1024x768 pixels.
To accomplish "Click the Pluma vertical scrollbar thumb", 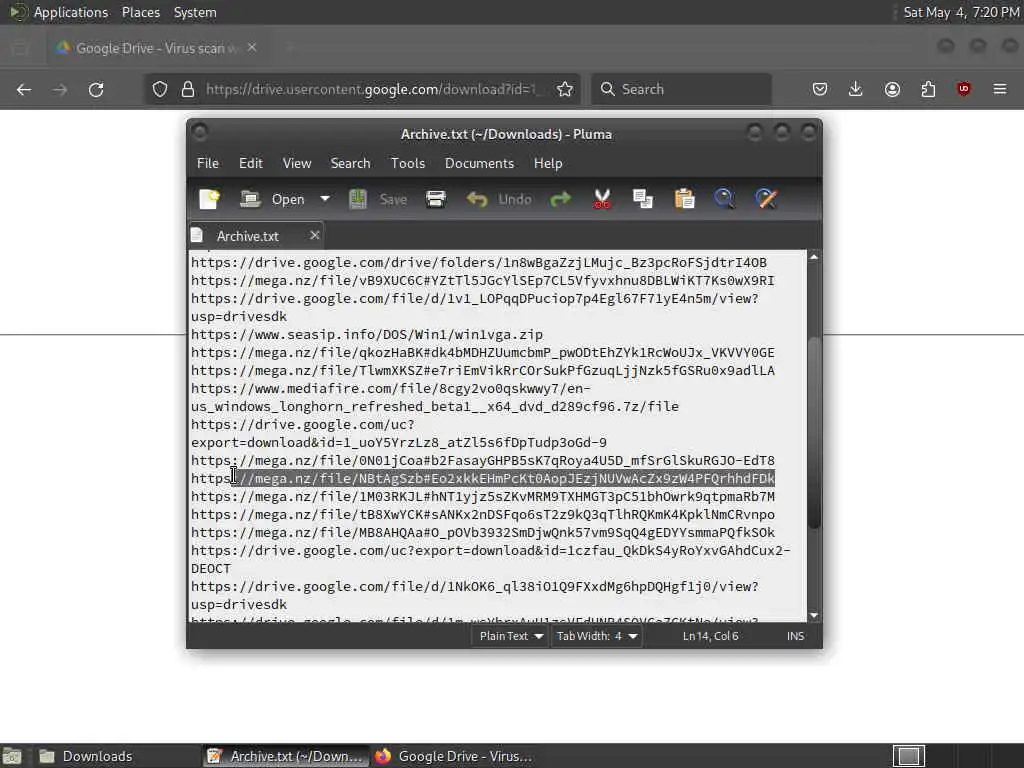I will pos(814,432).
